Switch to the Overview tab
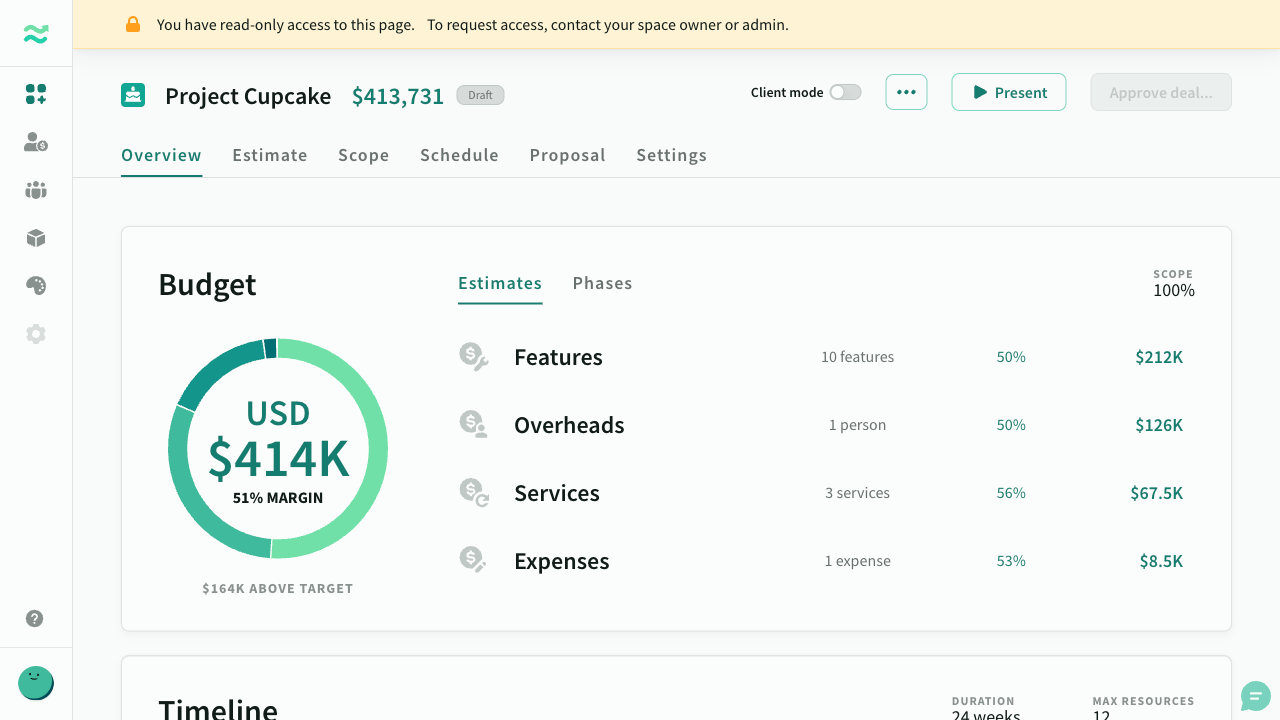The width and height of the screenshot is (1280, 720). pyautogui.click(x=161, y=155)
